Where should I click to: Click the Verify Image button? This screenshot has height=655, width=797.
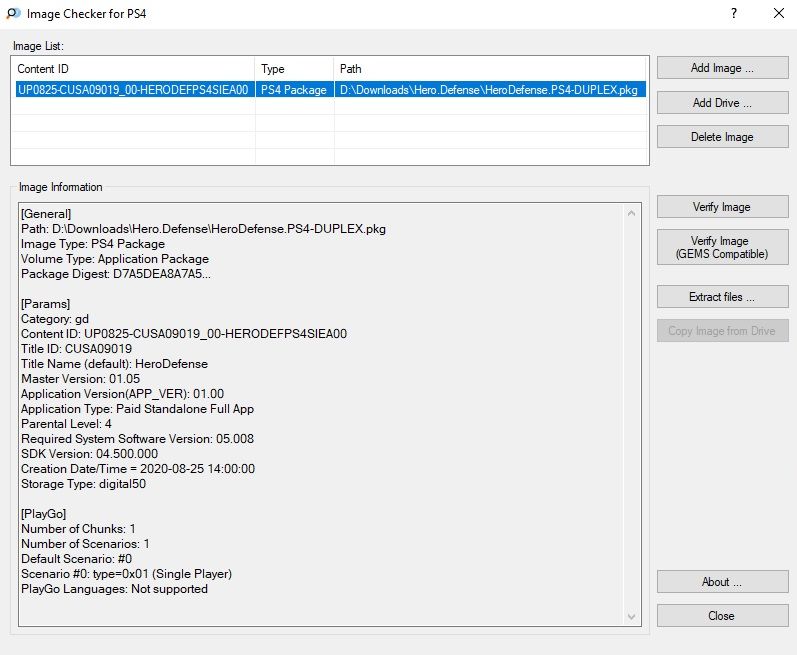pos(722,207)
